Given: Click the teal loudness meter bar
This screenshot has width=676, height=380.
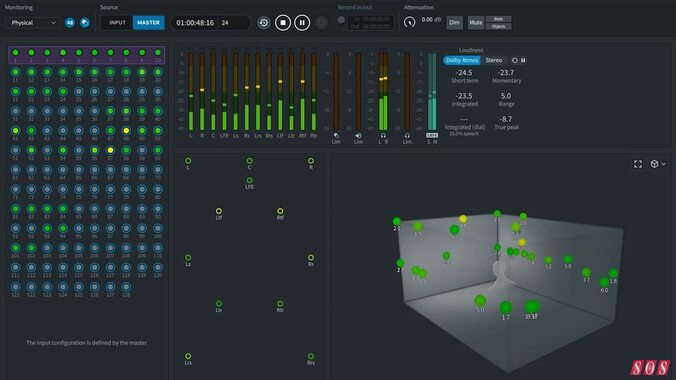Looking at the screenshot, I should pos(432,91).
